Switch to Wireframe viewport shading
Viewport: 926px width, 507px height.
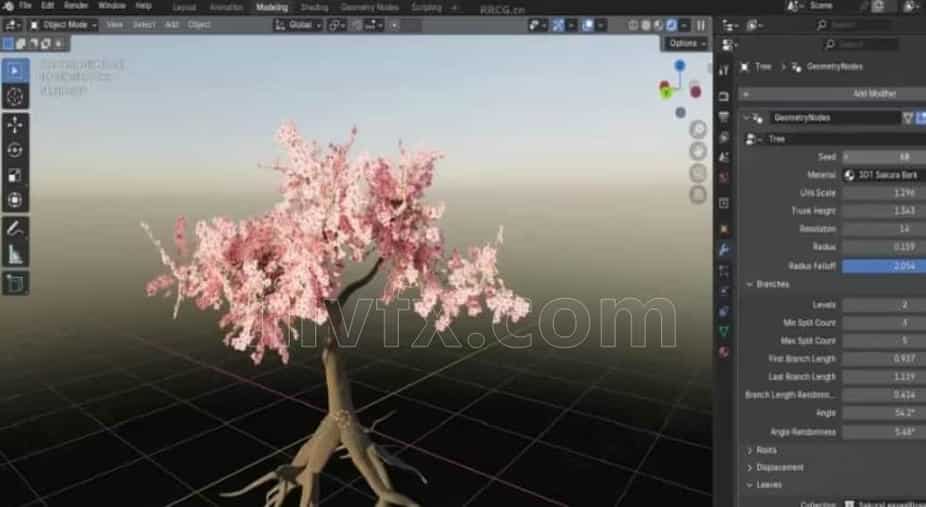(634, 25)
